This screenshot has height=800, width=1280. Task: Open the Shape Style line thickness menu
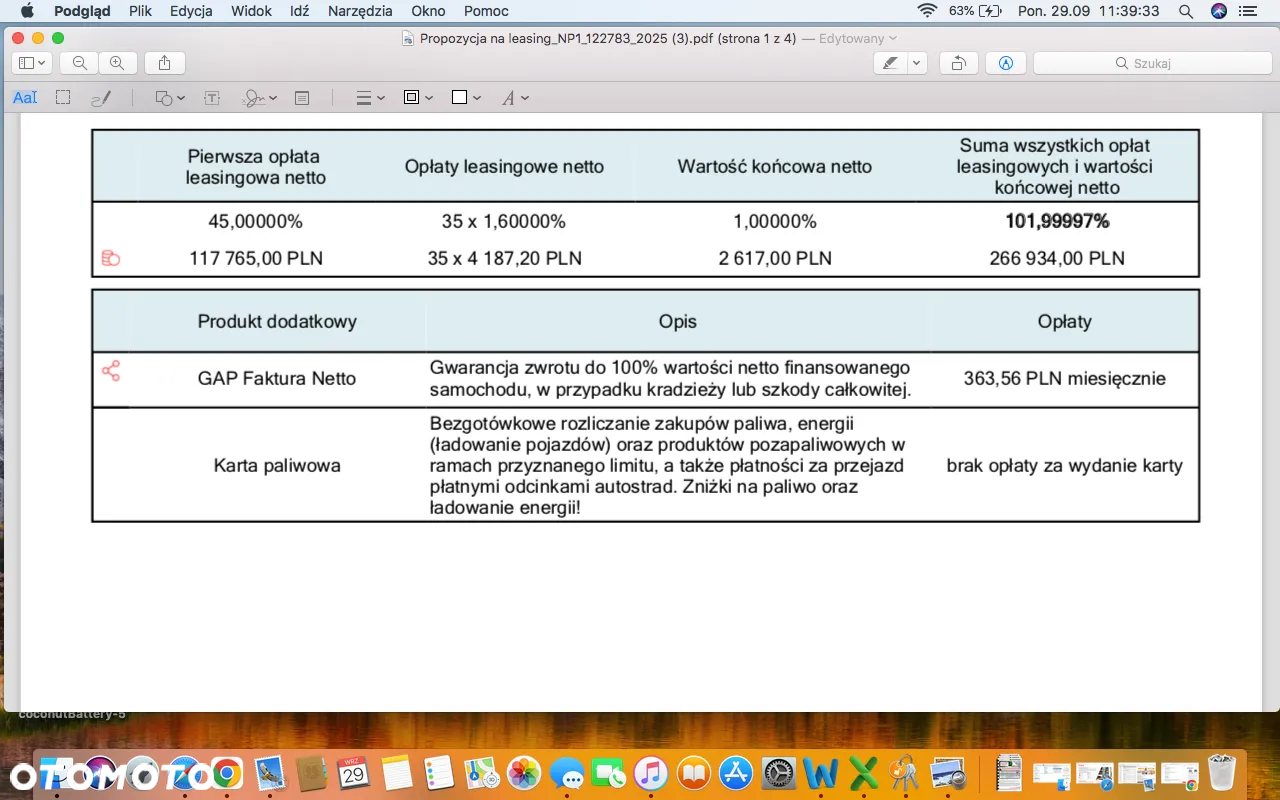370,98
